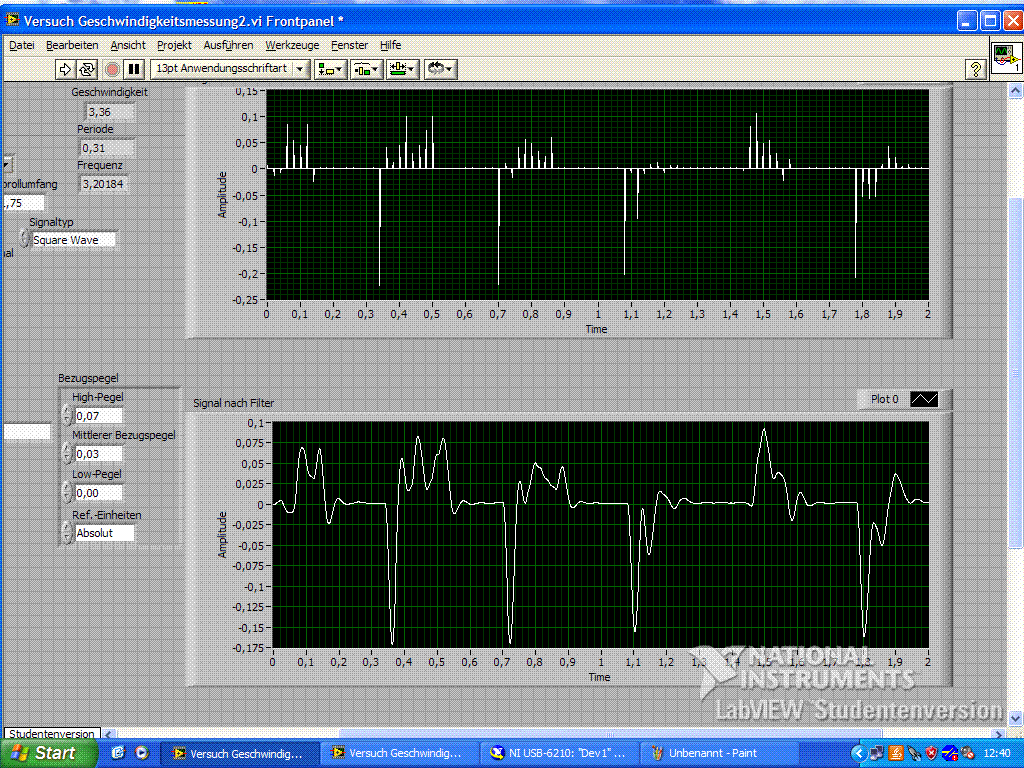Image resolution: width=1024 pixels, height=768 pixels.
Task: Click the High-Pegel stepper arrows
Action: tap(67, 415)
